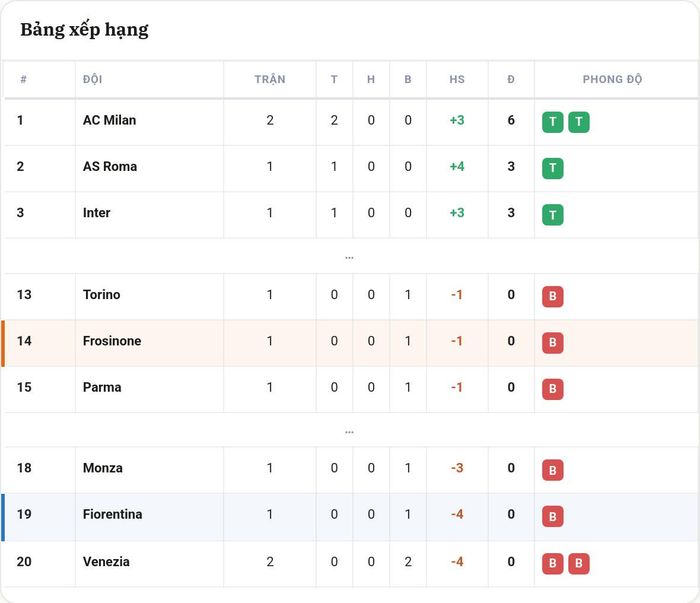Expand hidden rows between Inter and Torino
This screenshot has height=603, width=700.
[349, 257]
